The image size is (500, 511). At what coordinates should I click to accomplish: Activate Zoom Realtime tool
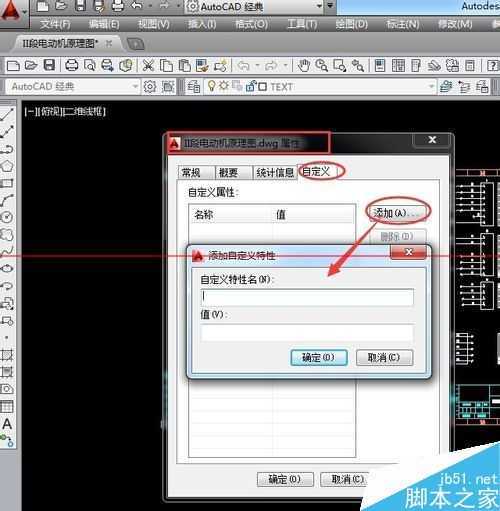(x=322, y=65)
